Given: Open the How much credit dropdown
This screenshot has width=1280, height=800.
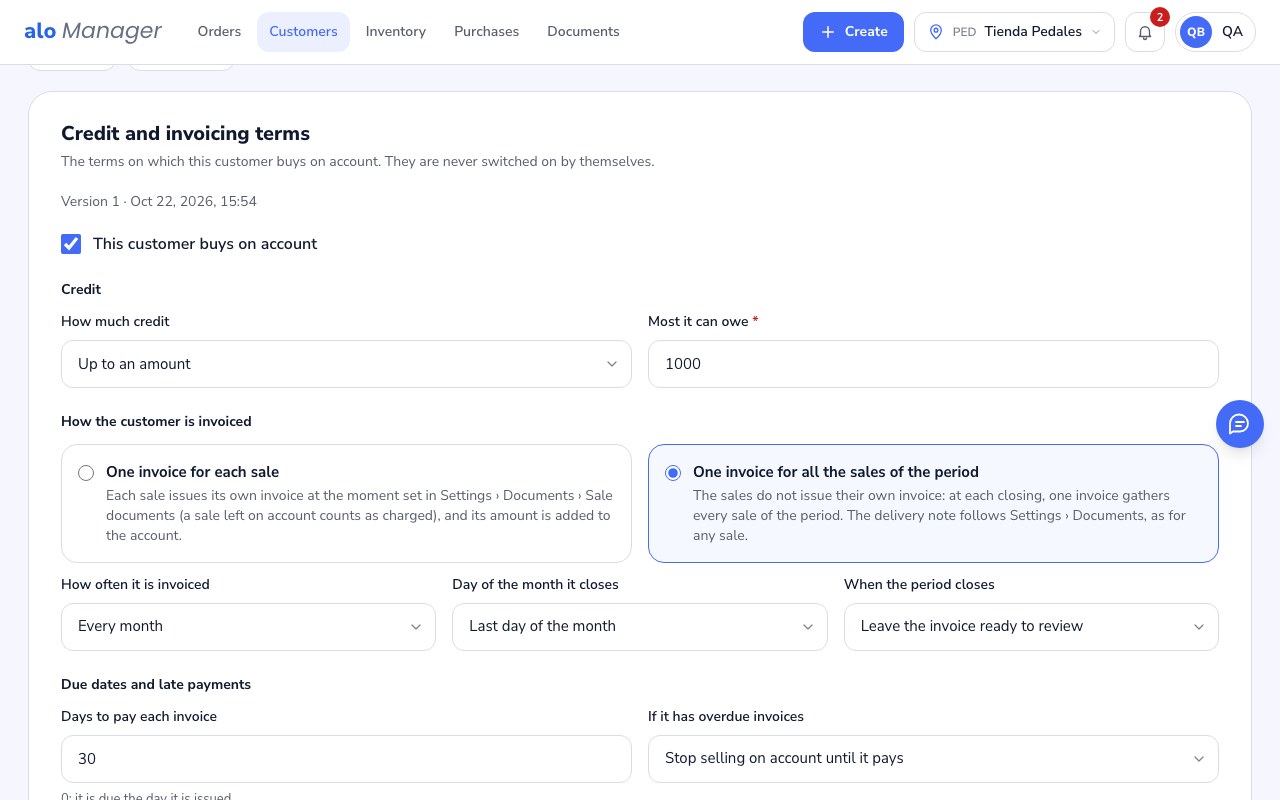Looking at the screenshot, I should [x=346, y=364].
